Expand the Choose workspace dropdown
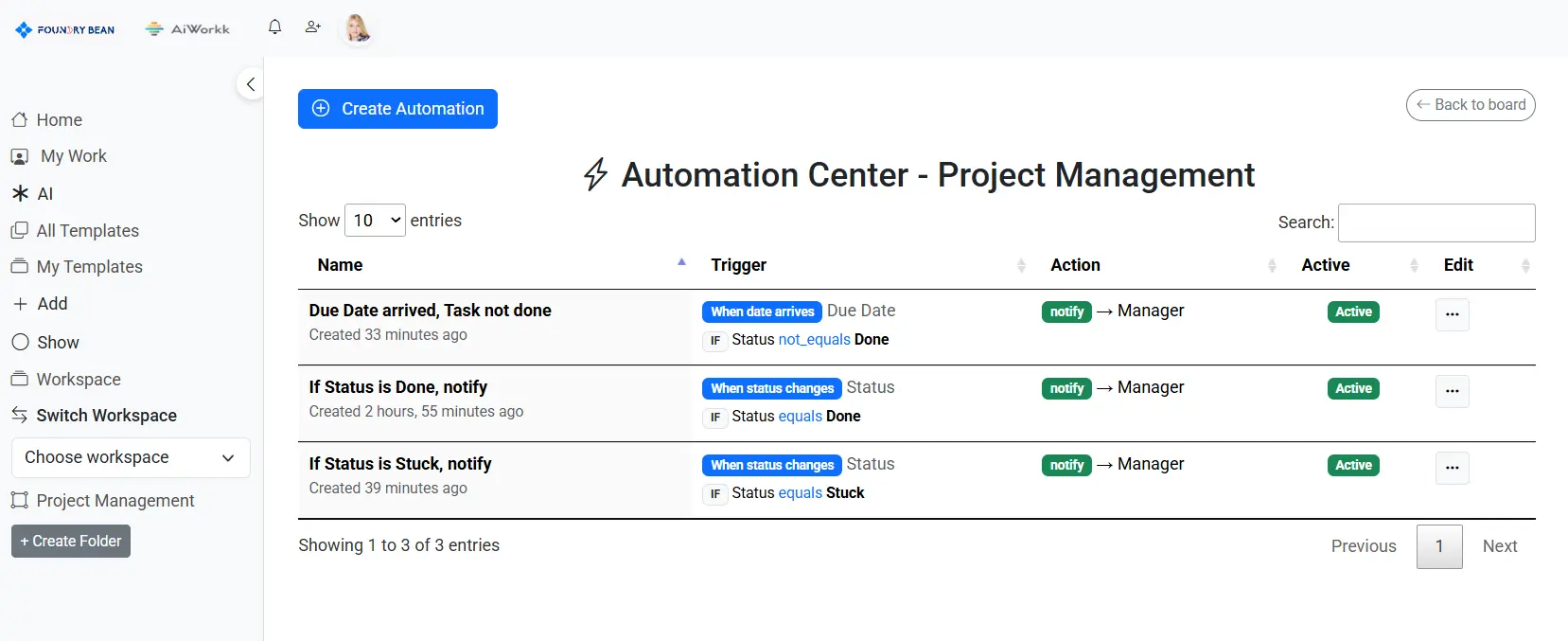1568x641 pixels. (131, 457)
